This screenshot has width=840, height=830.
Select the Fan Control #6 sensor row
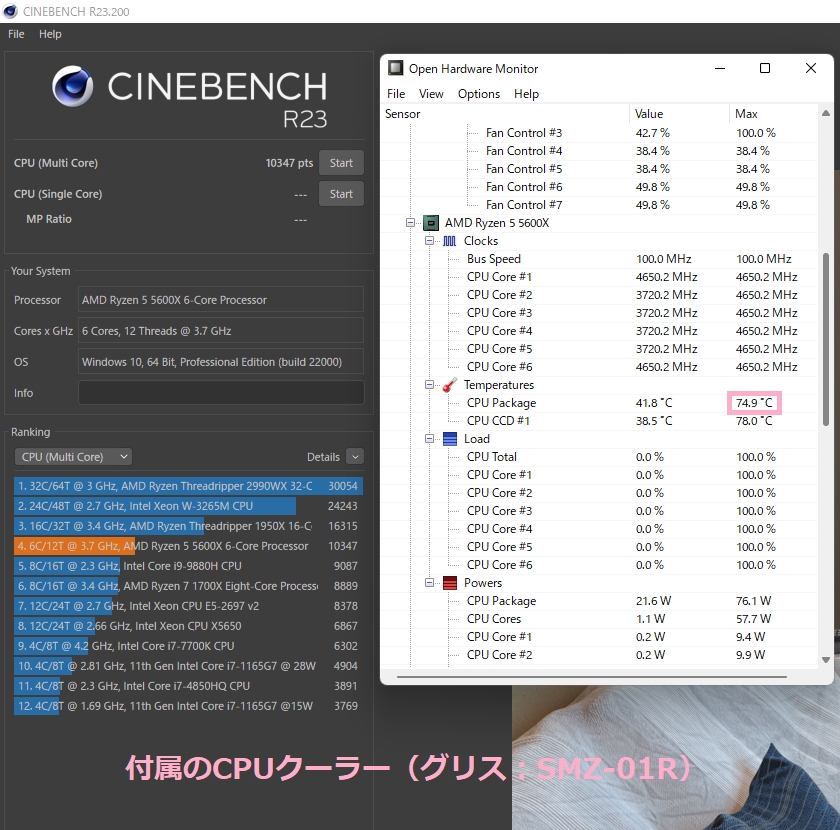click(x=600, y=187)
